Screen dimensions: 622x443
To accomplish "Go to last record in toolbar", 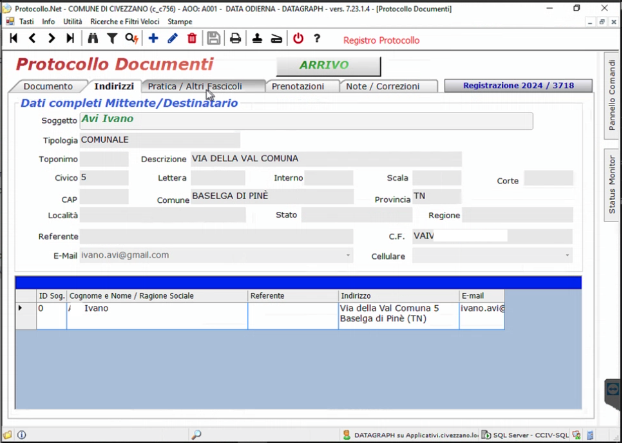I will pyautogui.click(x=70, y=39).
